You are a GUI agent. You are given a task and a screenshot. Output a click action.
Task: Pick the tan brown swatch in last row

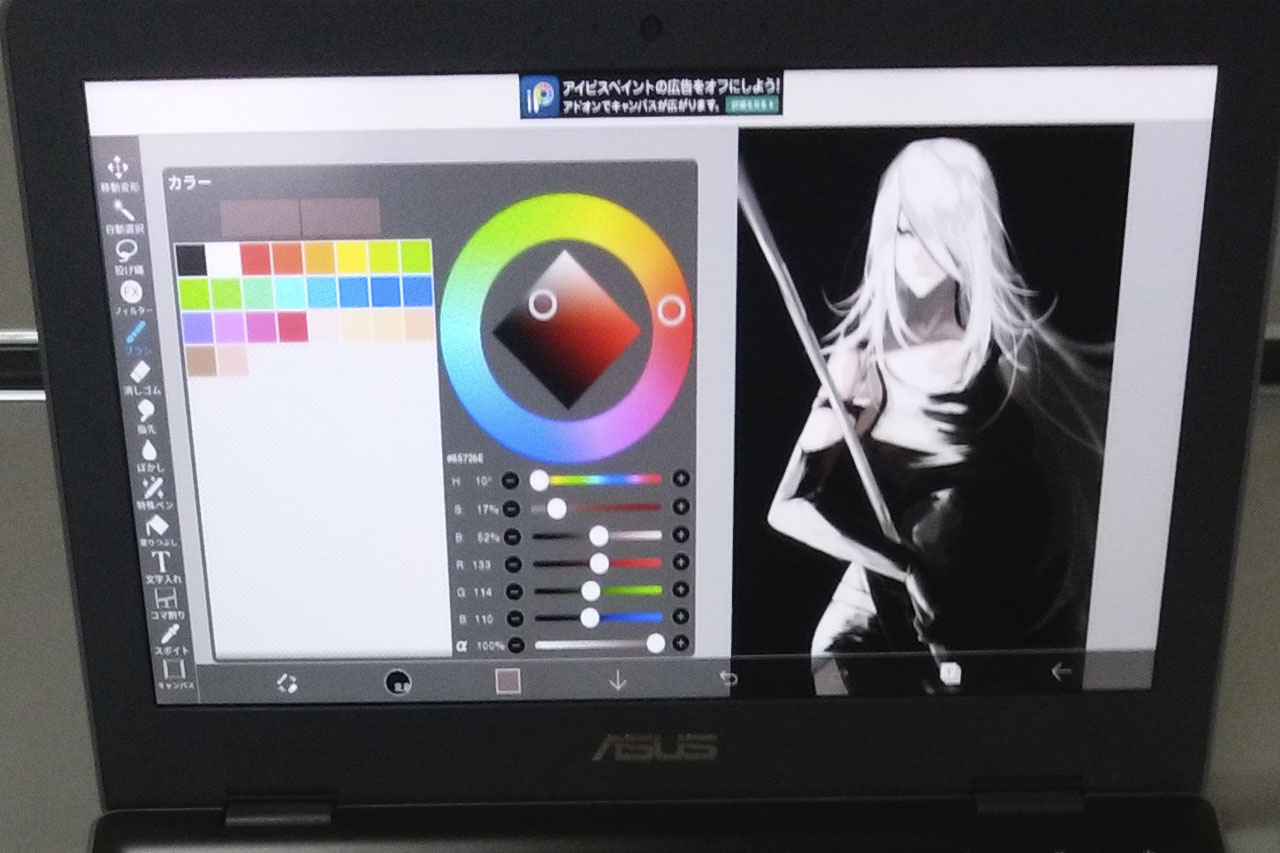[201, 361]
